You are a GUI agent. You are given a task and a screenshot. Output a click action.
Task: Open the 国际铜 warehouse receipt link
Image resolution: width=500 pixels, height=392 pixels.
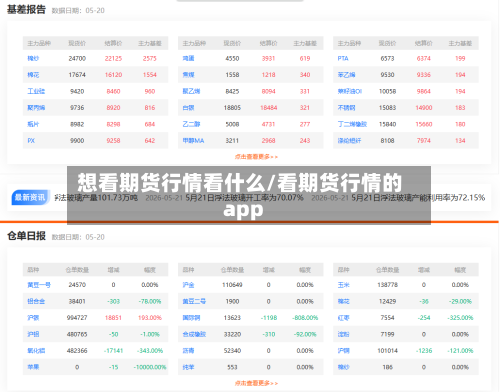[x=191, y=318]
